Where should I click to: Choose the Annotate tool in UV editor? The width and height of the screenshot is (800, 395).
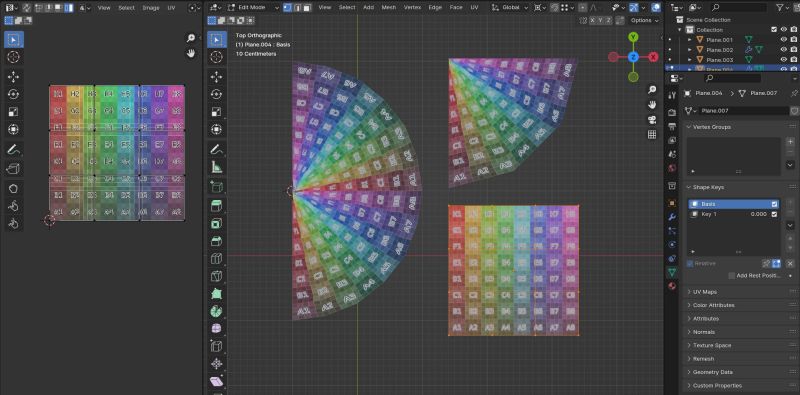tap(14, 150)
